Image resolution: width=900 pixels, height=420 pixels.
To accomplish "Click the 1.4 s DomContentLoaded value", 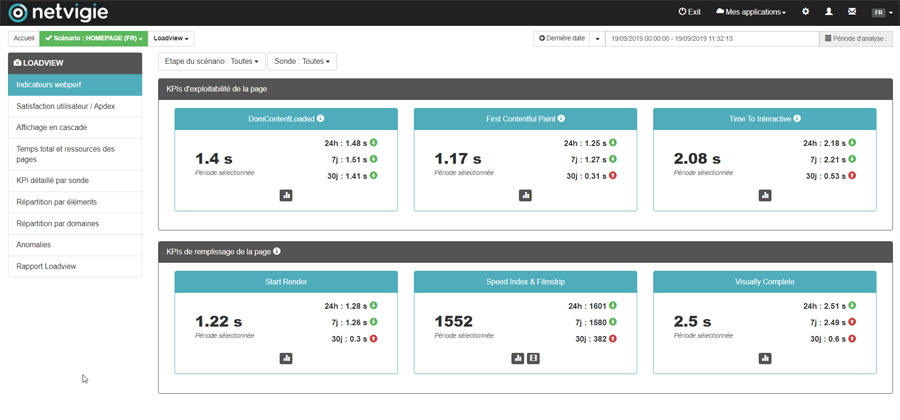I will coord(214,159).
